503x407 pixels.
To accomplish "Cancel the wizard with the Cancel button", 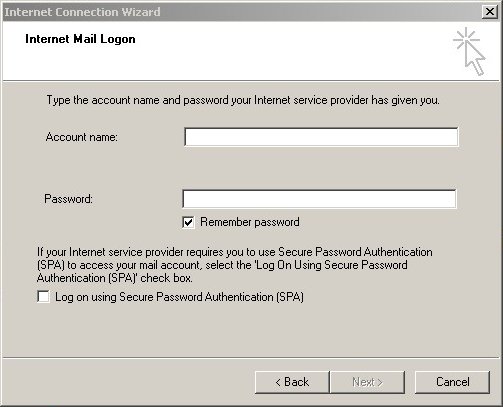I will 452,382.
